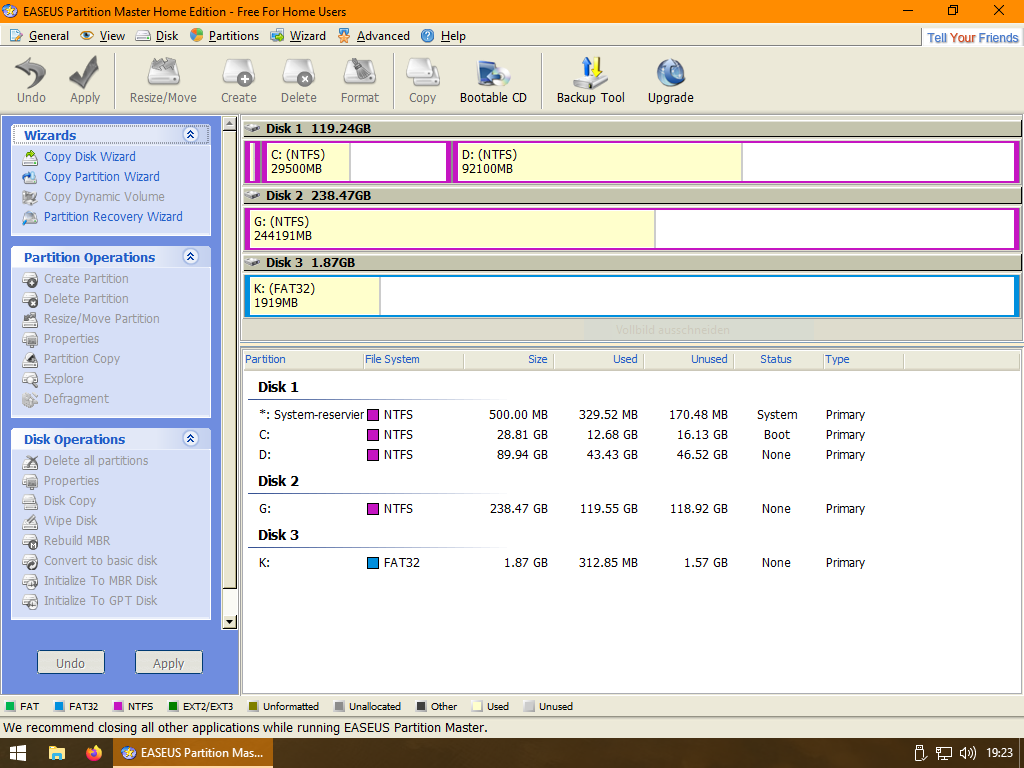Collapse the Disk Operations panel
The height and width of the screenshot is (768, 1024).
(x=191, y=438)
